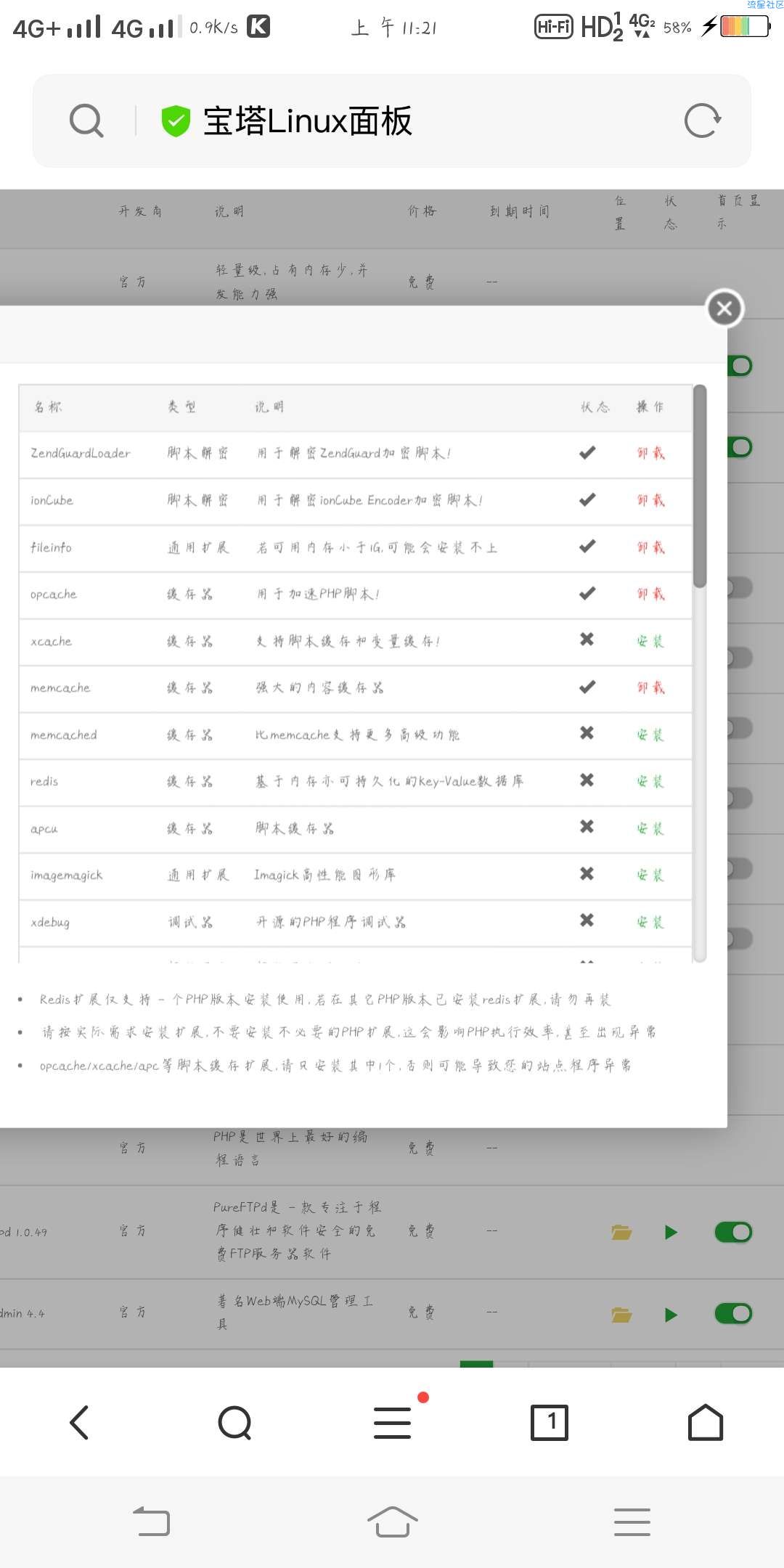Click the checkmark status icon in the memcache row

point(587,687)
